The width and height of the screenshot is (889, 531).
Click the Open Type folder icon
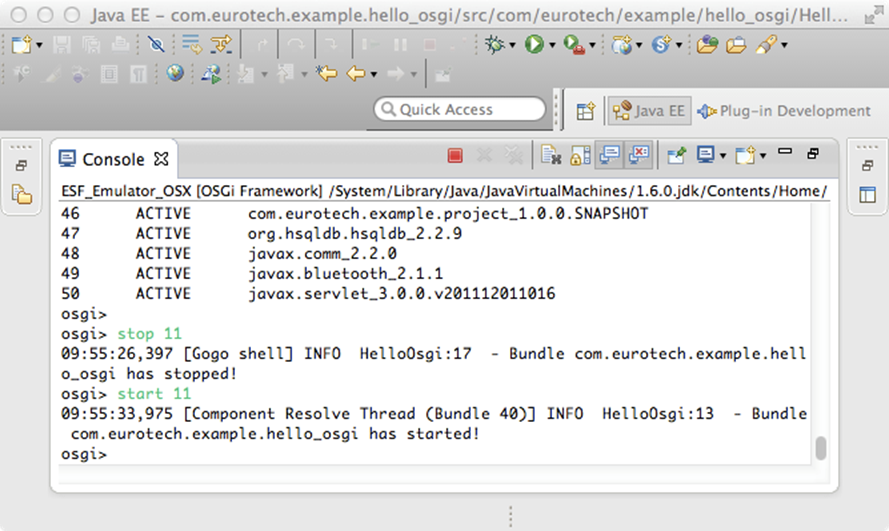point(706,44)
